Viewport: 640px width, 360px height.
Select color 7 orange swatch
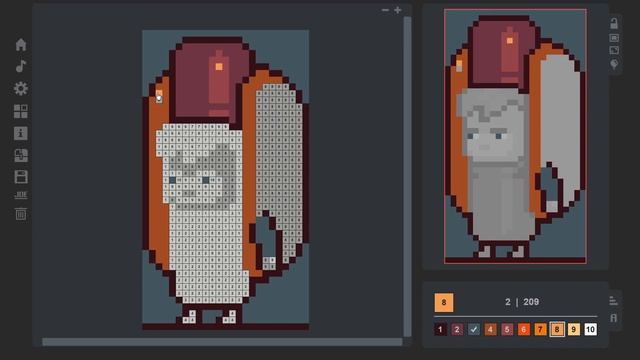pyautogui.click(x=540, y=329)
